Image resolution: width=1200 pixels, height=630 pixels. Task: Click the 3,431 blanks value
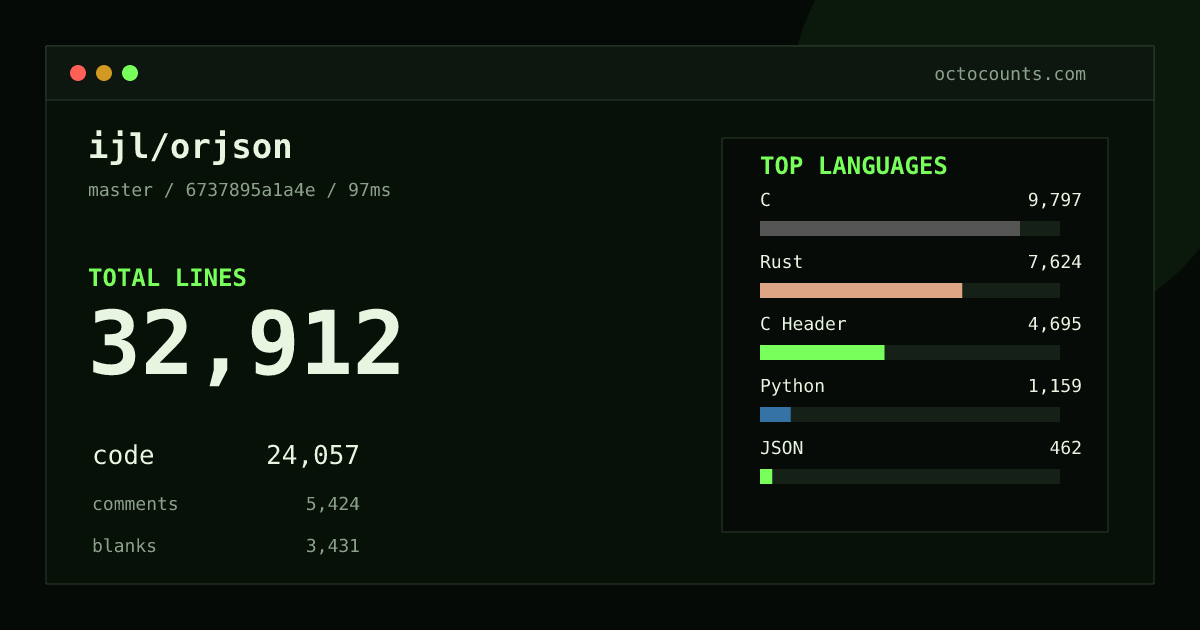333,546
